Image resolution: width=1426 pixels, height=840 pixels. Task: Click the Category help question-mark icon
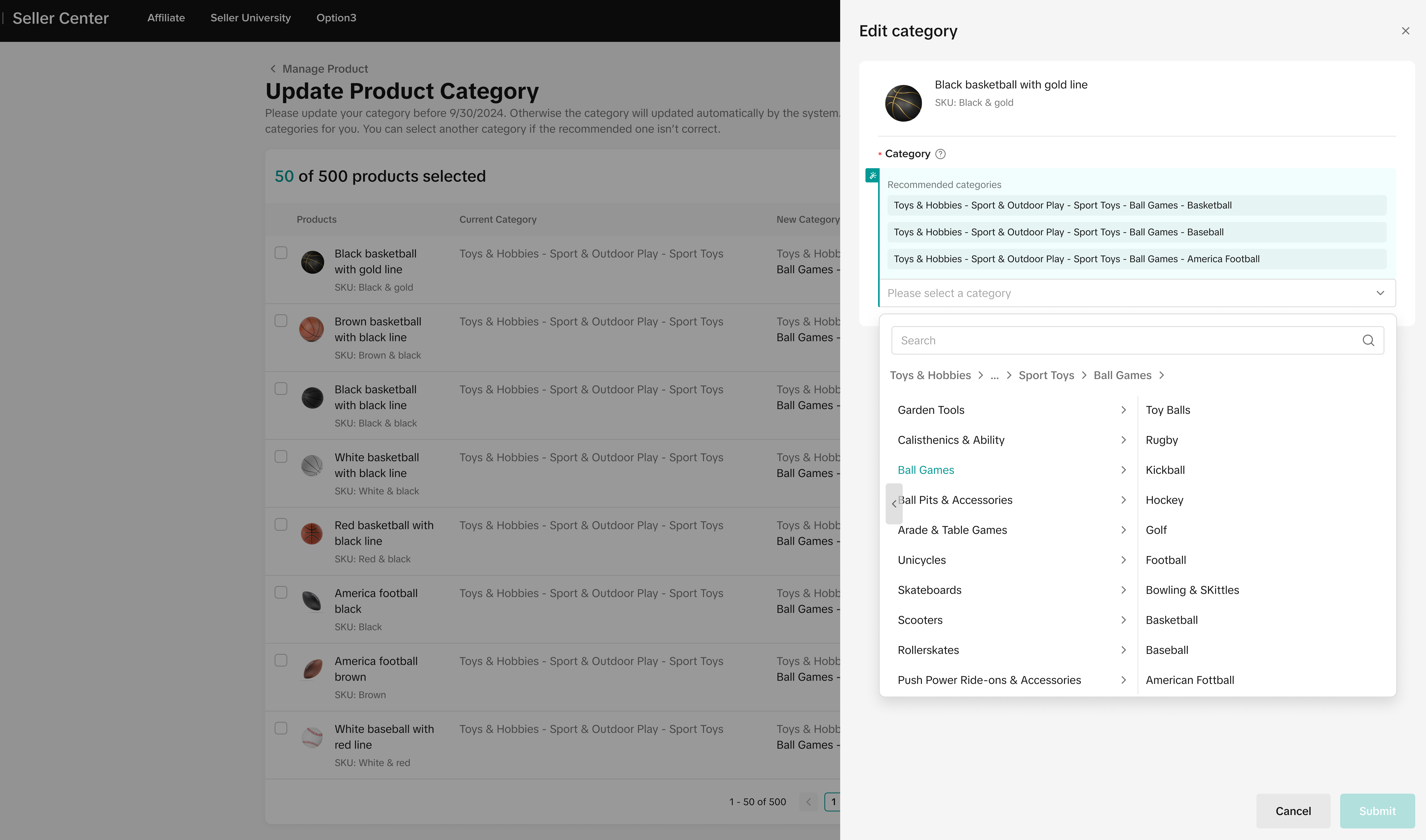[940, 154]
